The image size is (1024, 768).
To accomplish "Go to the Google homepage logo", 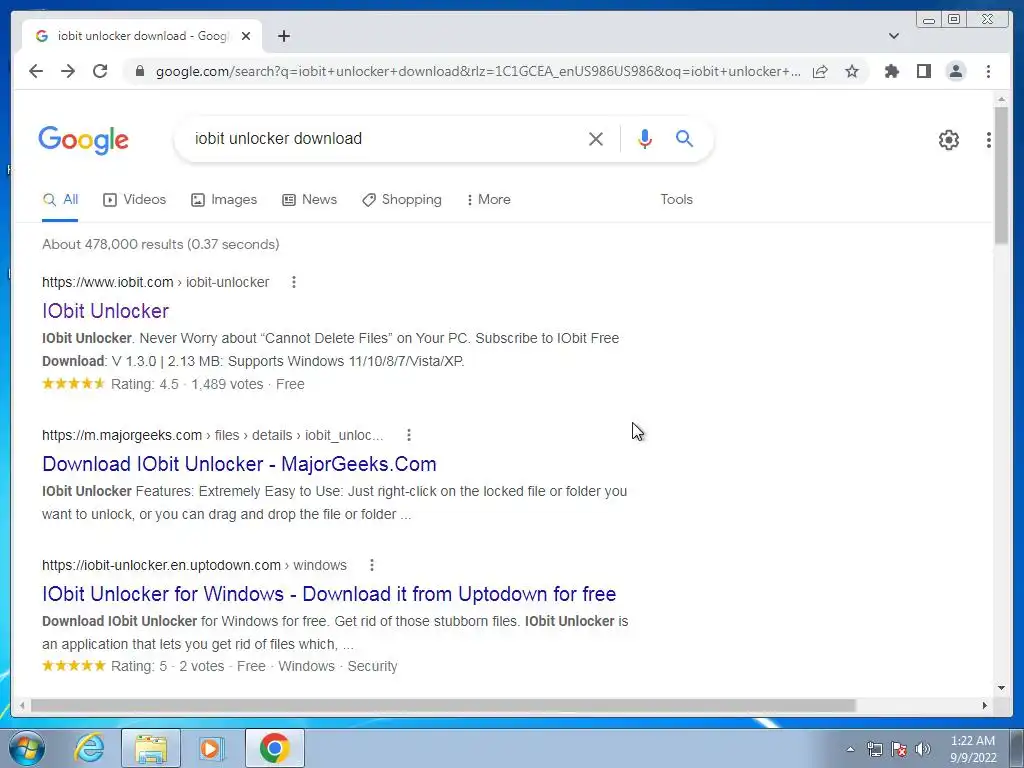I will (x=84, y=140).
